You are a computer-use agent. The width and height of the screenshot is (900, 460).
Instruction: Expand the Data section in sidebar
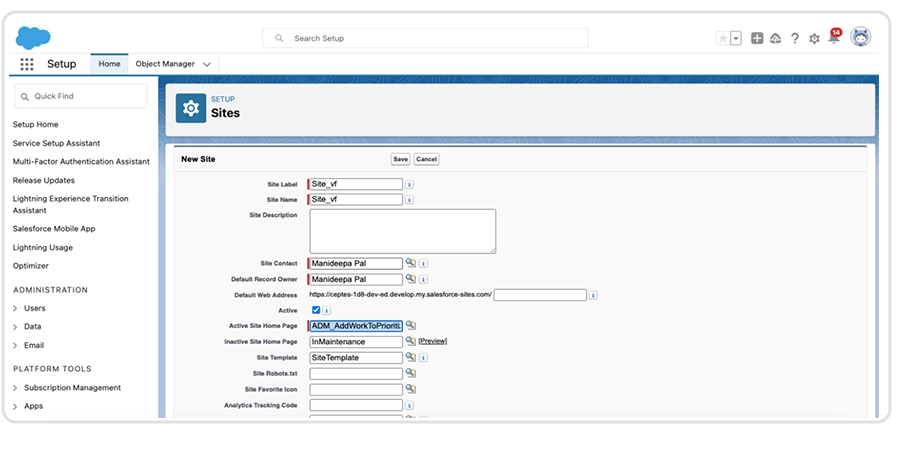[16, 327]
